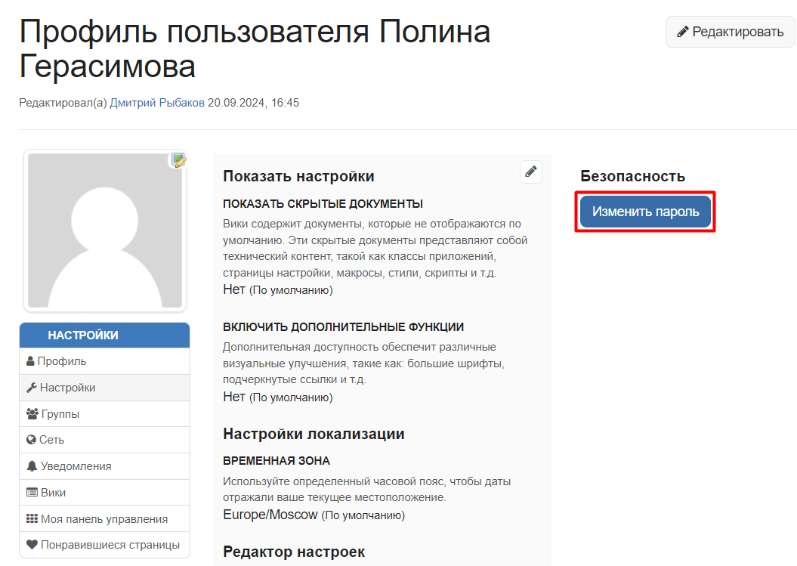
Task: Select Группы in the settings menu
Action: 105,414
